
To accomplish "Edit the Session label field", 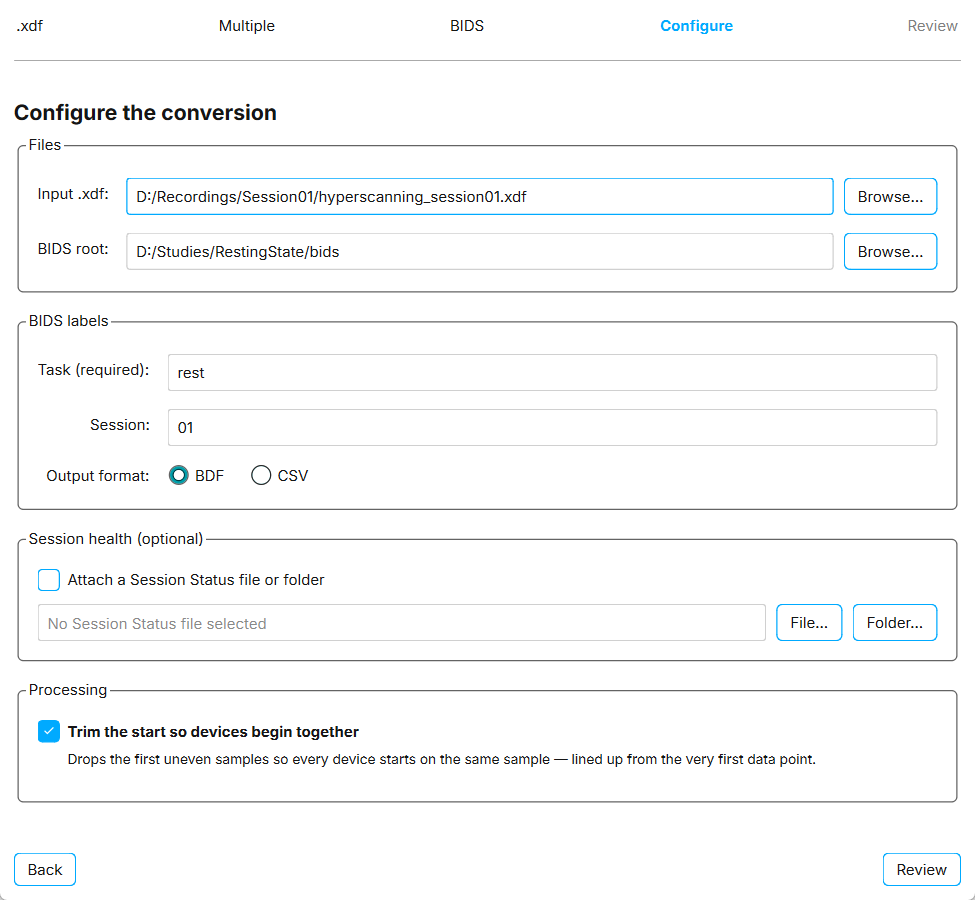I will point(552,427).
